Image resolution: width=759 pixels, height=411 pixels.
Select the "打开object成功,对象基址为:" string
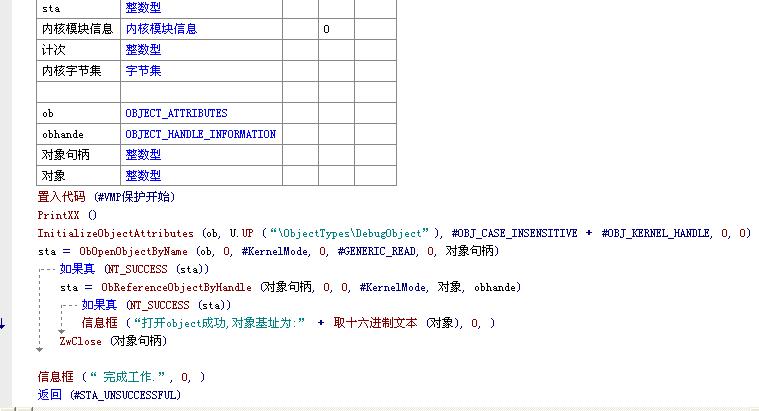(220, 323)
